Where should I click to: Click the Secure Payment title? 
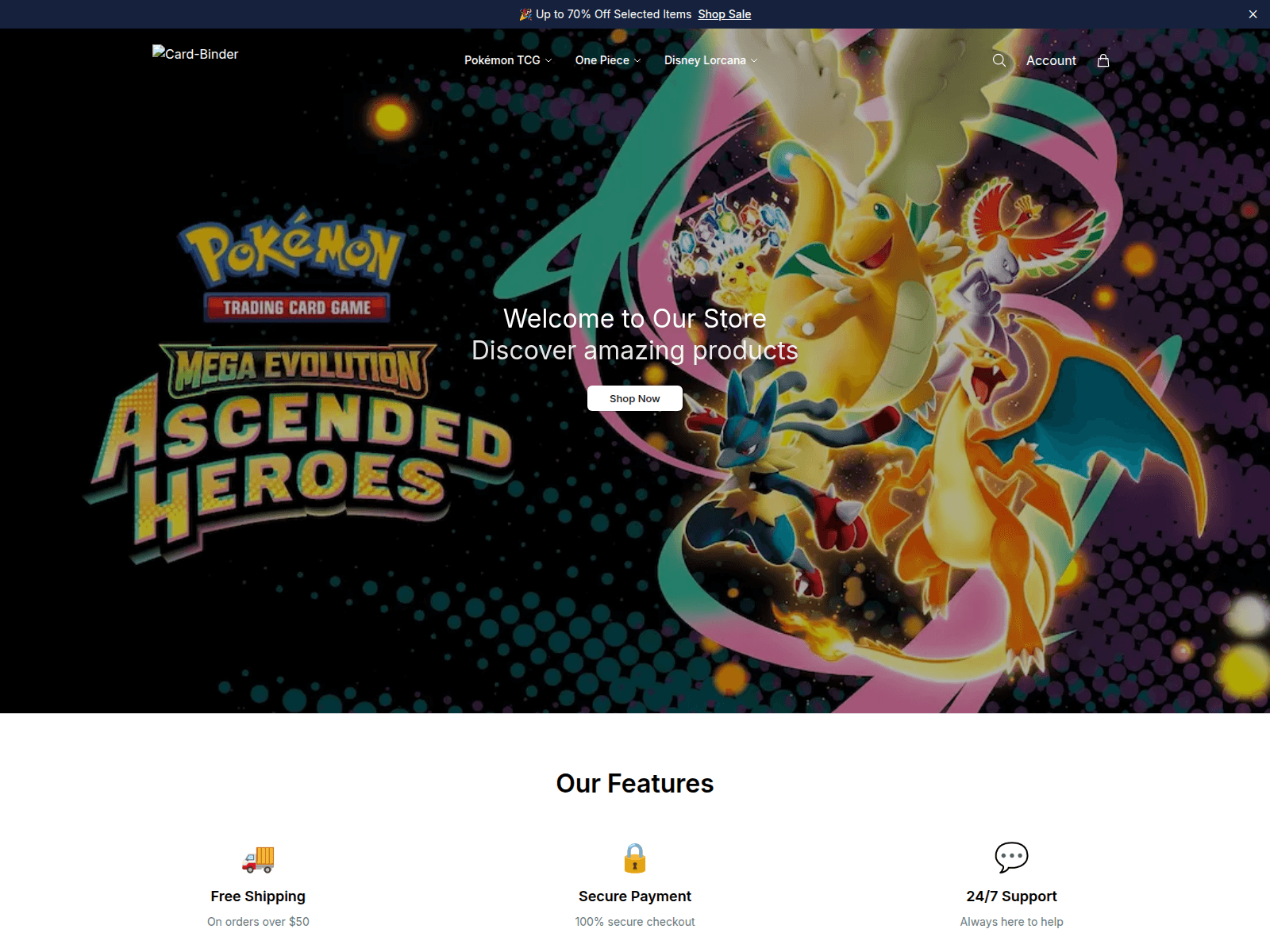tap(635, 896)
